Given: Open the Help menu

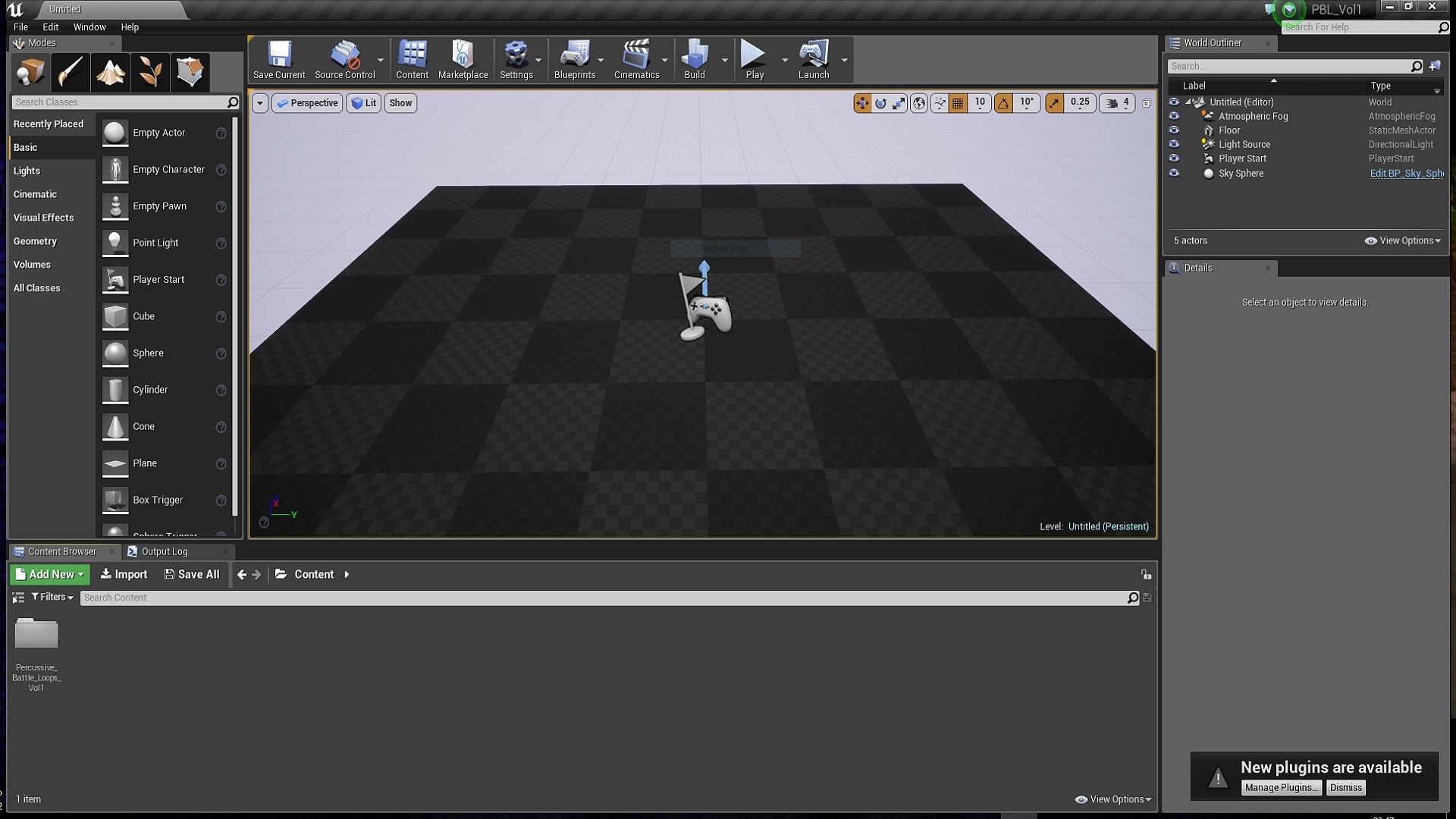Looking at the screenshot, I should (x=130, y=27).
